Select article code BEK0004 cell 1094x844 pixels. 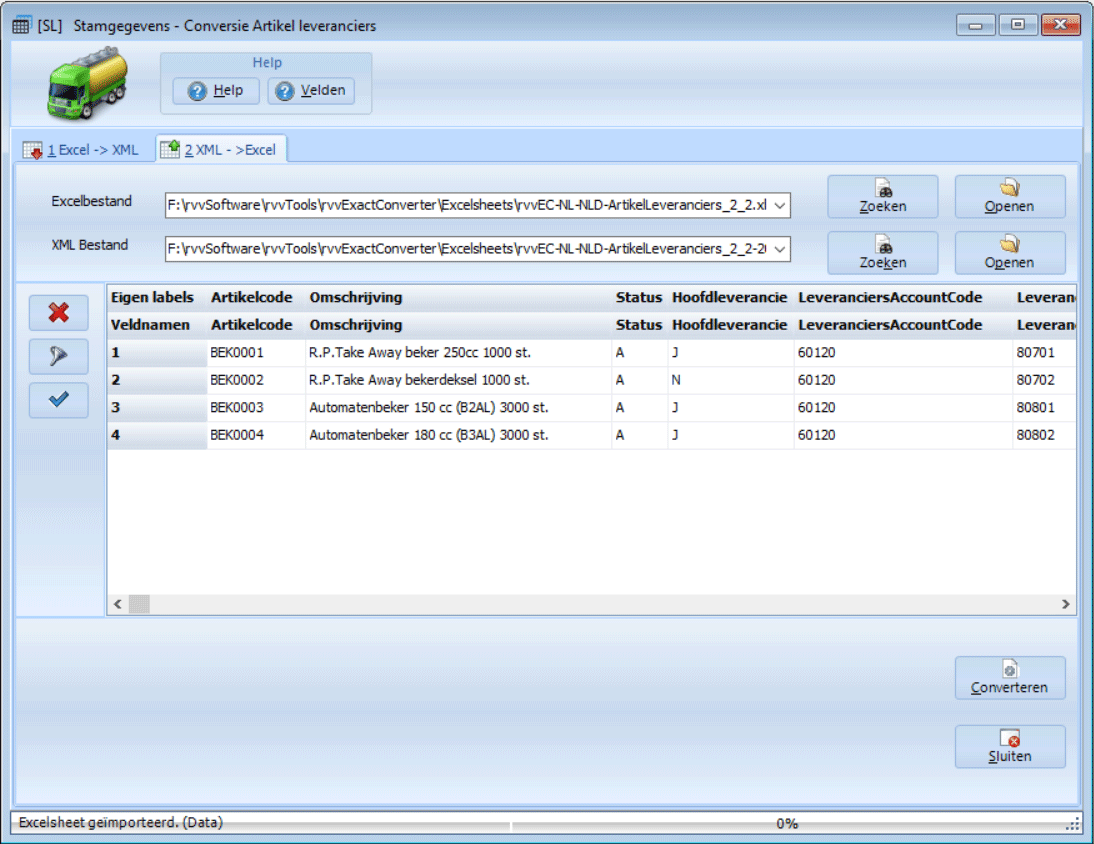(256, 435)
